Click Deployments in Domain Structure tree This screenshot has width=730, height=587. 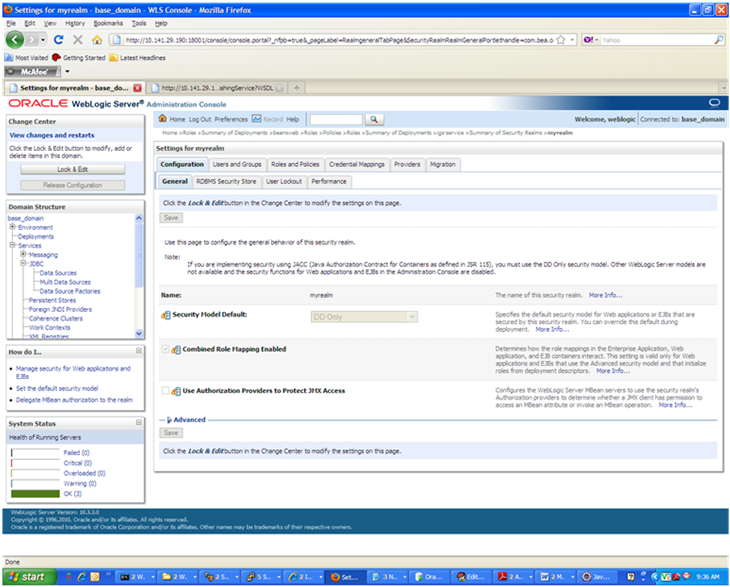coord(36,236)
